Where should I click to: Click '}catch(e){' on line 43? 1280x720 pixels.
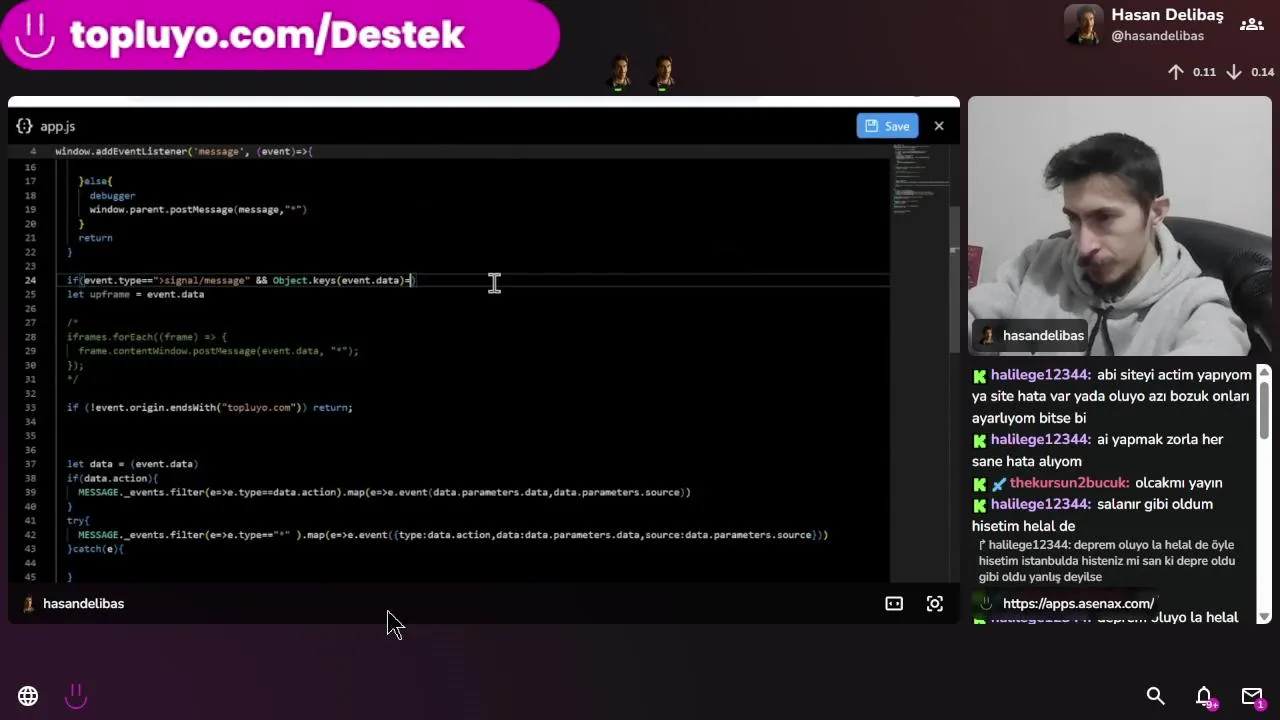pos(95,549)
